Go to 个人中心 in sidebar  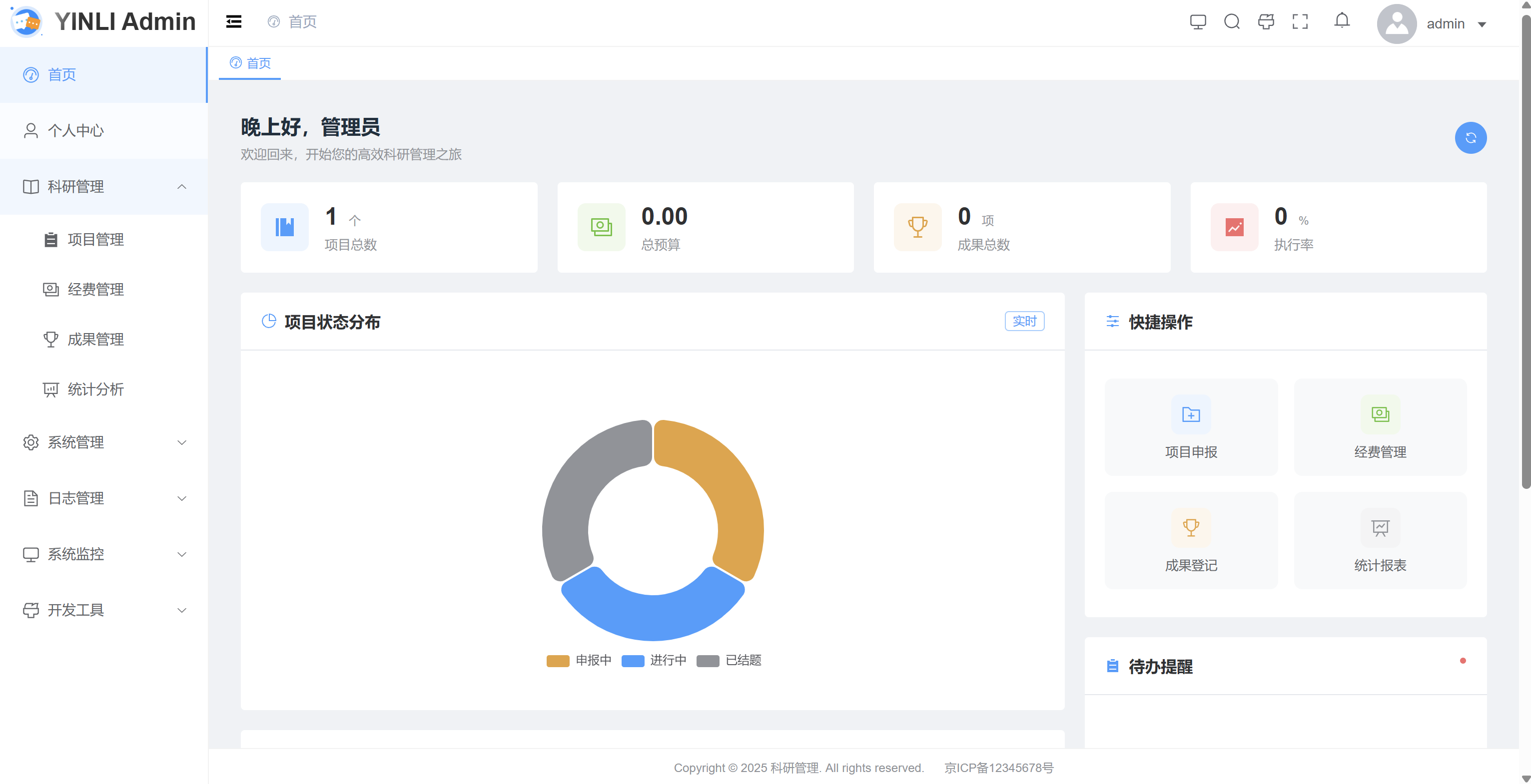(75, 131)
